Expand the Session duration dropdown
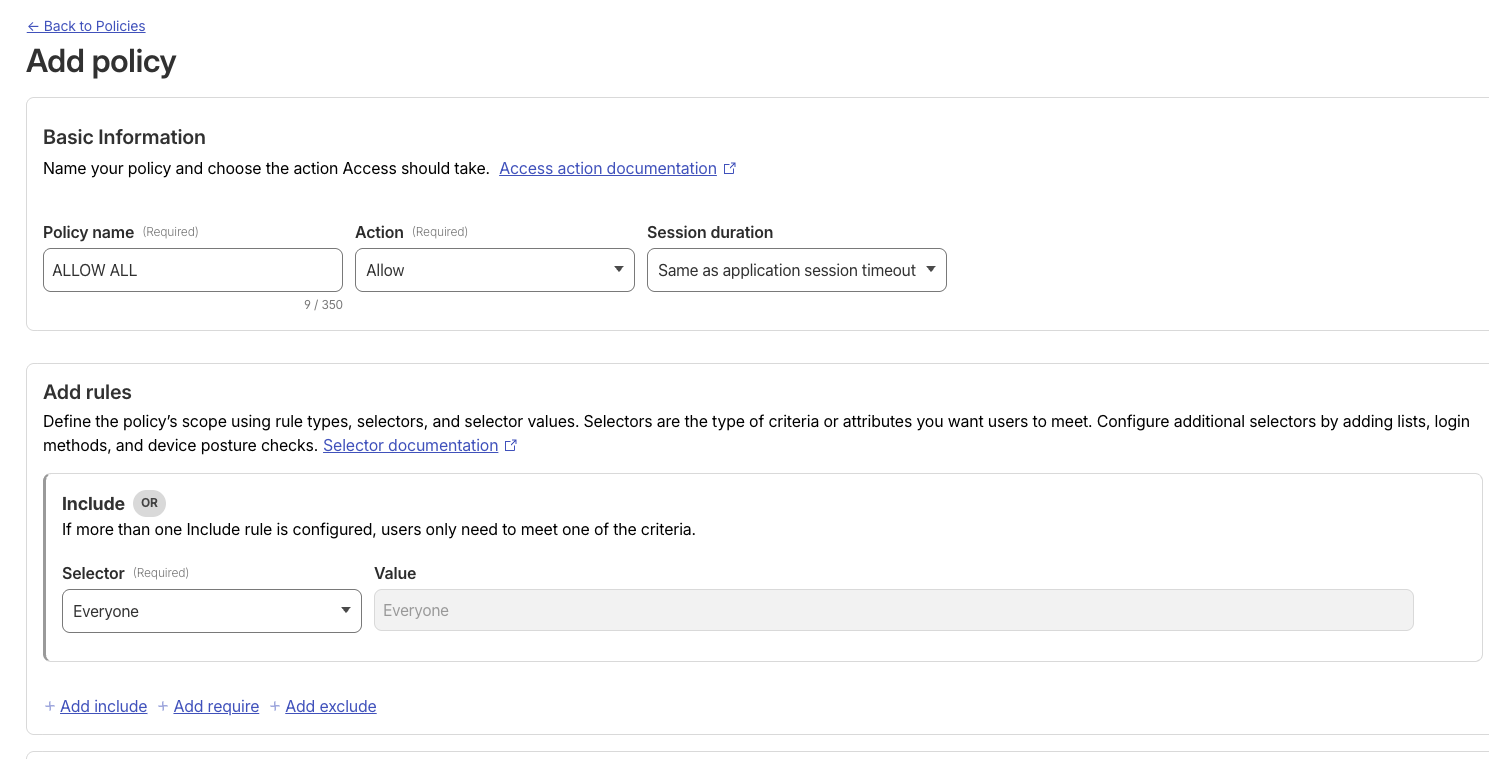 click(796, 270)
